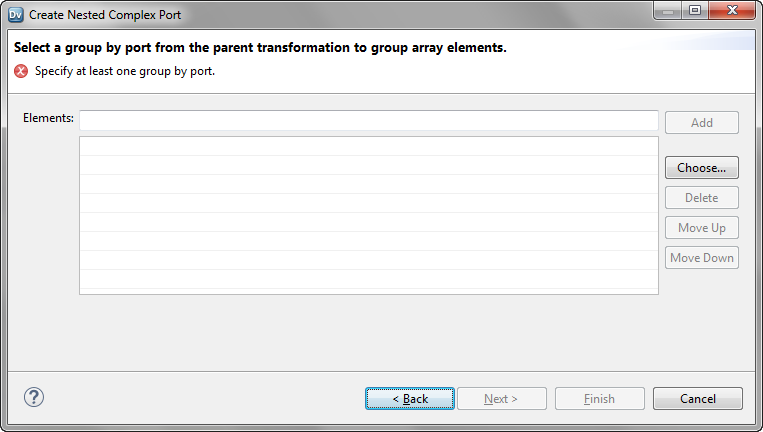763x432 pixels.
Task: Cancel the nested complex port wizard
Action: point(697,399)
